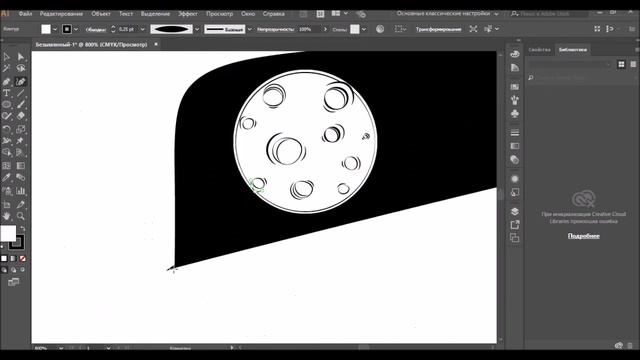
Task: Set paint mode to None
Action: 23,259
